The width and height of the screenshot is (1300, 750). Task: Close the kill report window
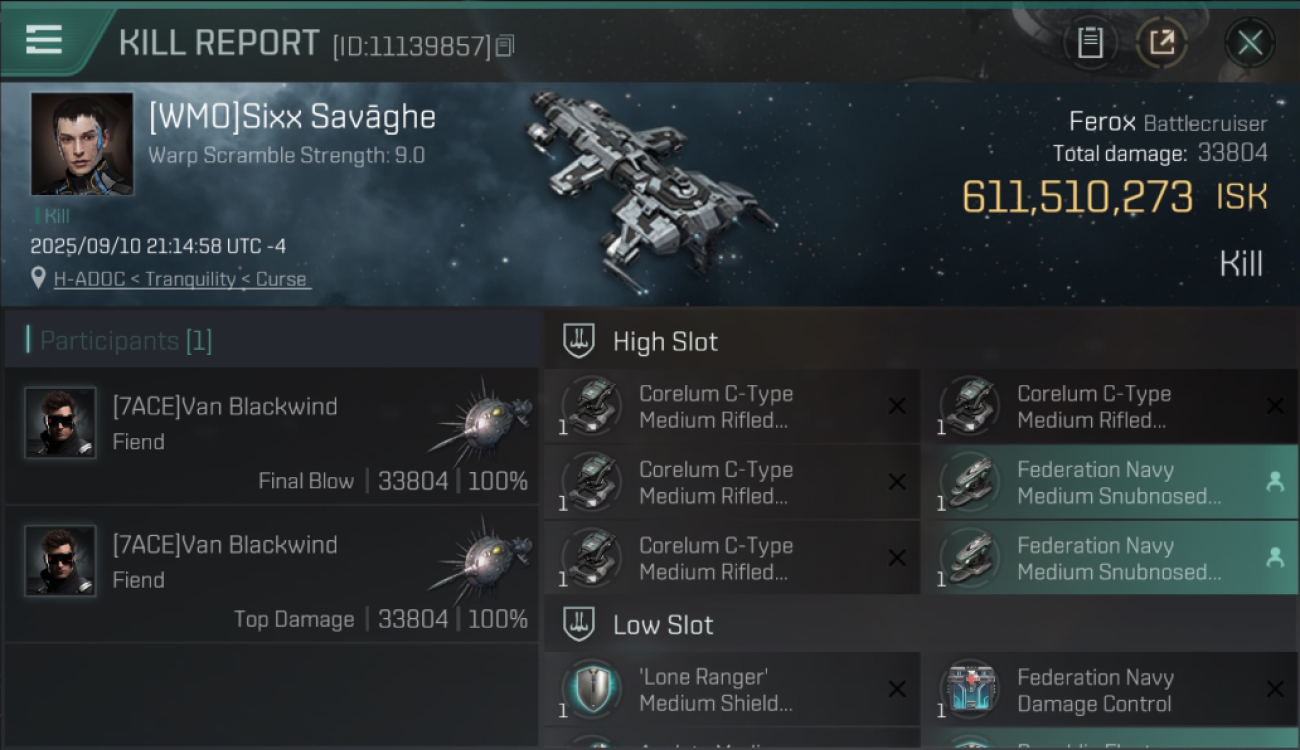point(1250,43)
